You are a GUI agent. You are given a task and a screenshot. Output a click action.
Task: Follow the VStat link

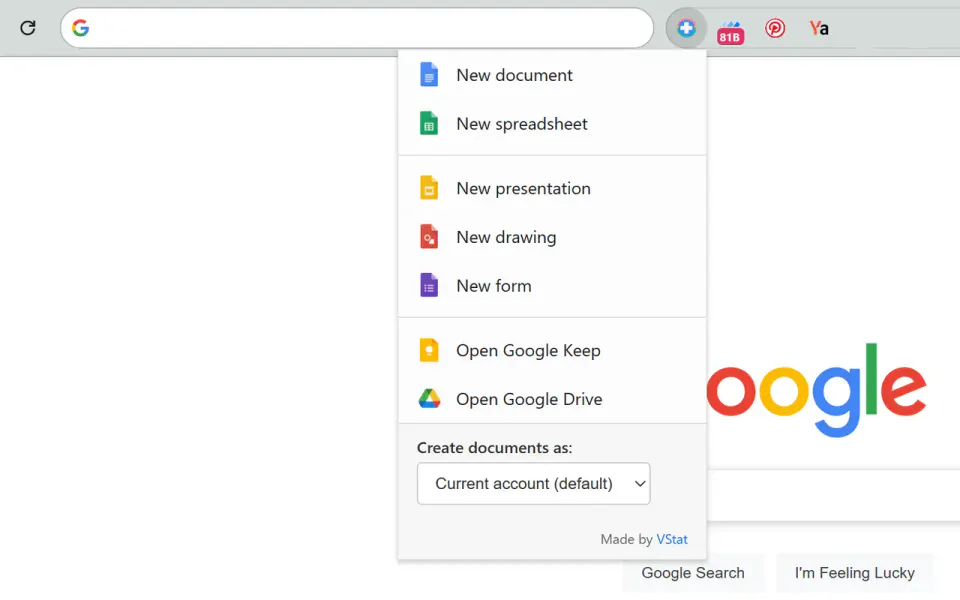[672, 539]
